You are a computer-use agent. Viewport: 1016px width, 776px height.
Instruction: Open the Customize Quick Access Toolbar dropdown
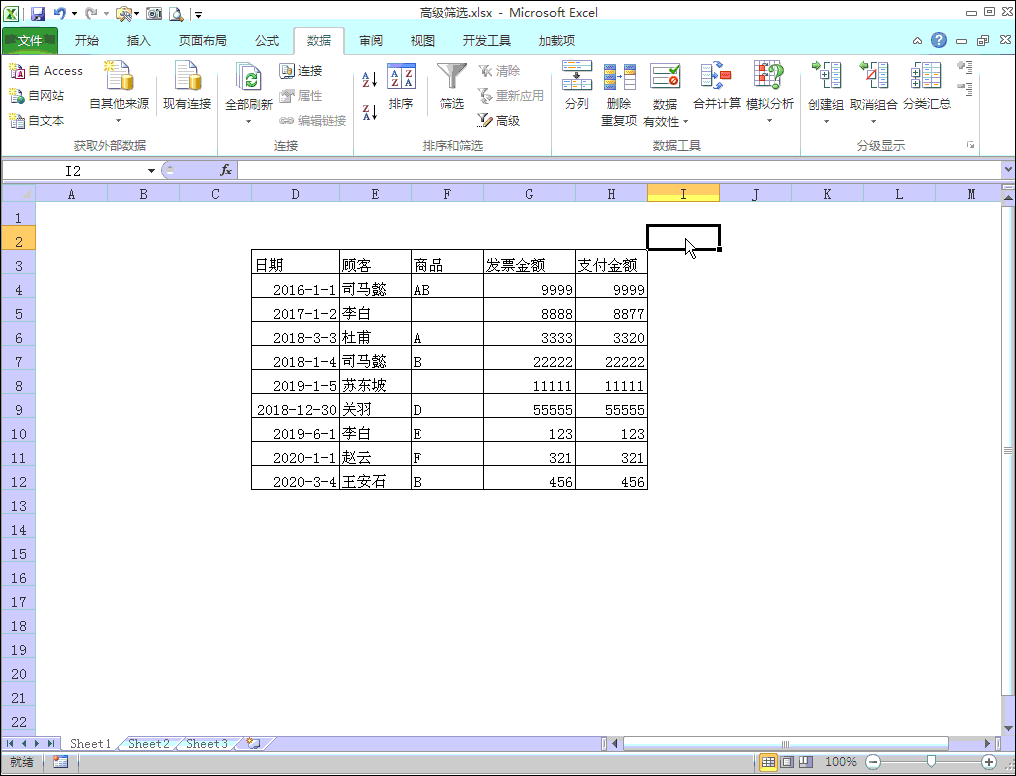tap(199, 14)
